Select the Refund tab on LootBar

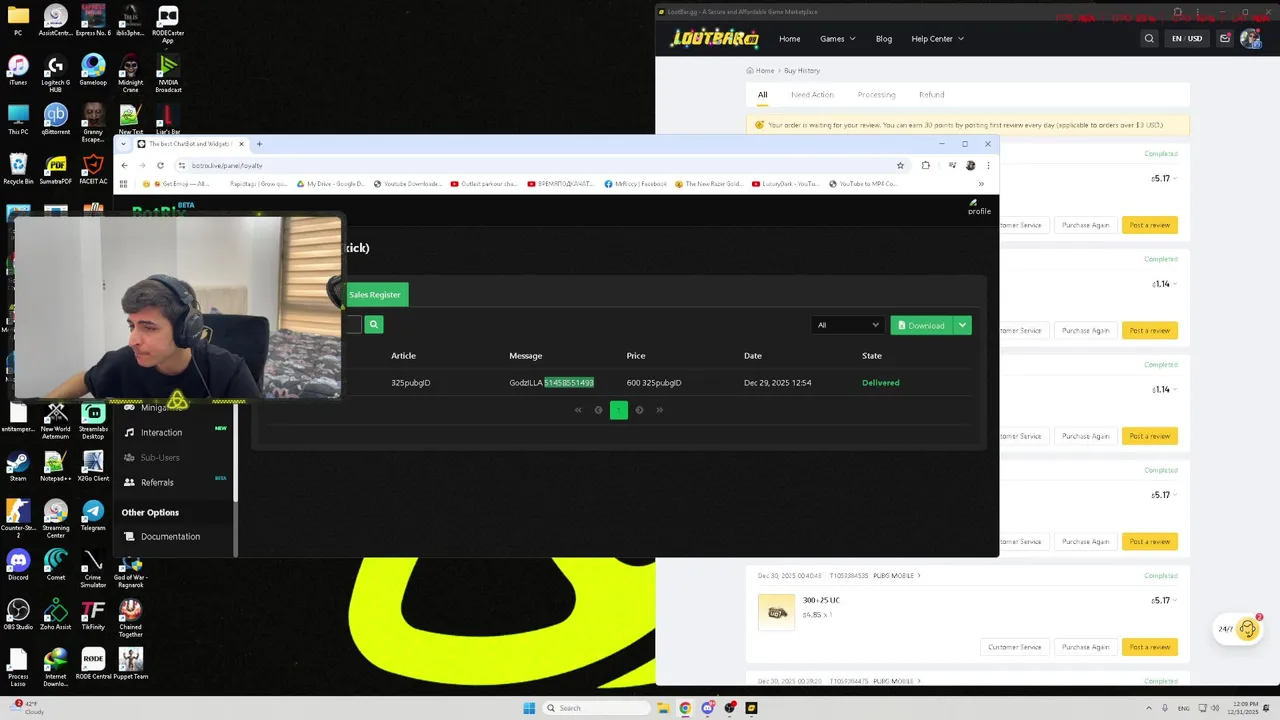click(931, 95)
